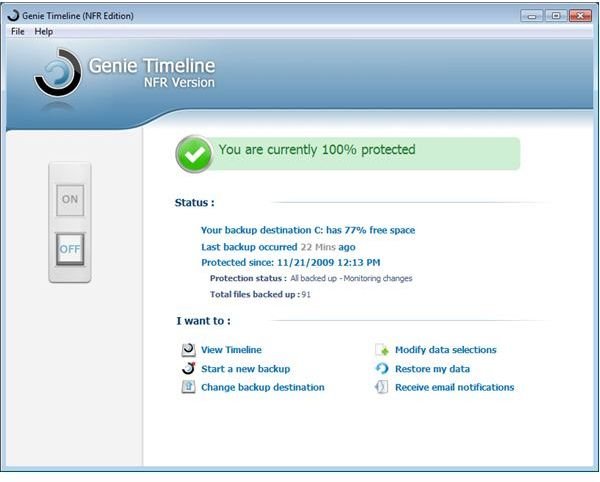This screenshot has height=482, width=600.
Task: Click the Change backup destination icon
Action: click(188, 387)
